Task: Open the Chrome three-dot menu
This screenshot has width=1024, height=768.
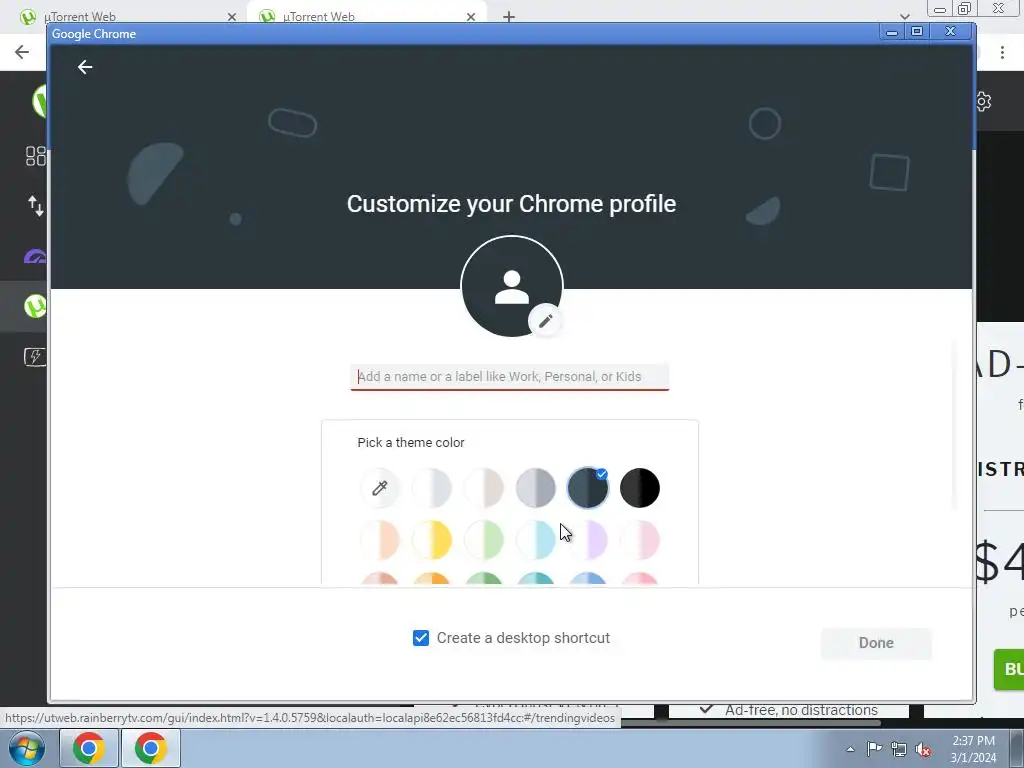Action: (1002, 52)
